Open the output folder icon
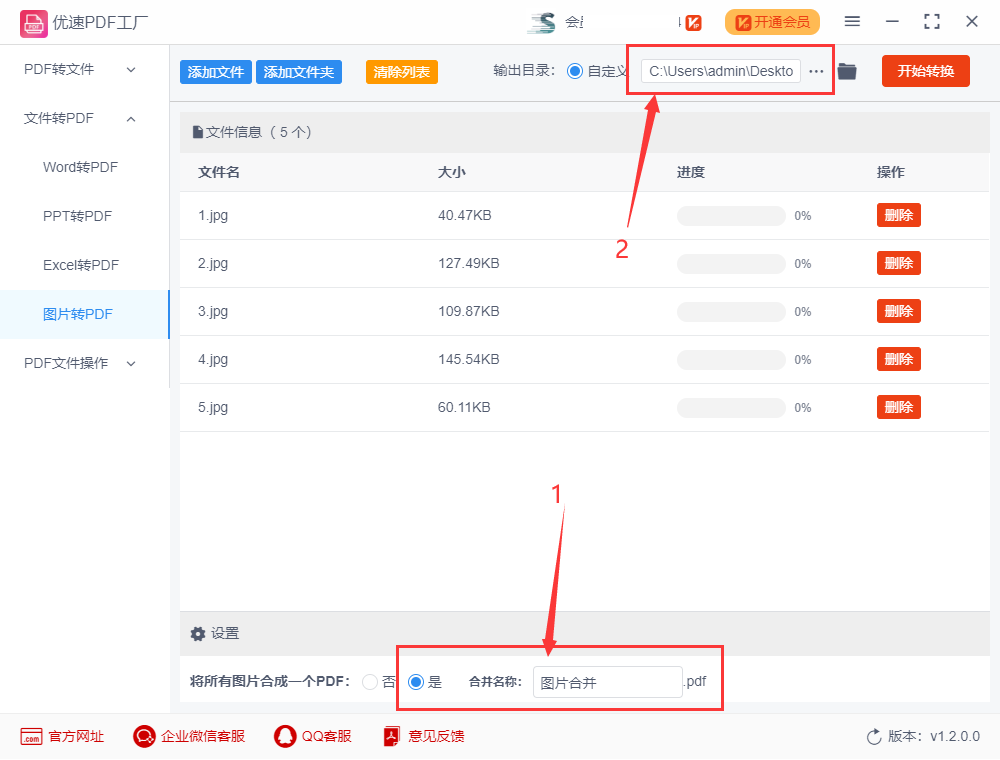Screen dimensions: 1000x760 (847, 71)
